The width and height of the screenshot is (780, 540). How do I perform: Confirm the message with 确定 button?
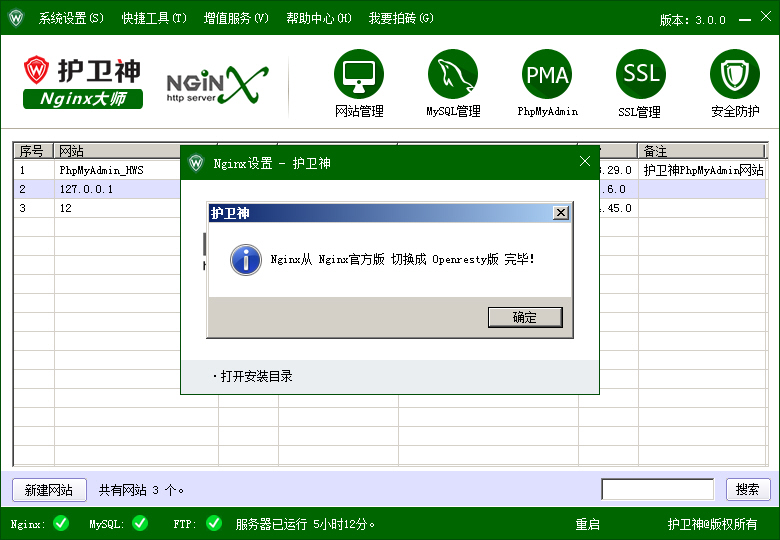point(525,317)
